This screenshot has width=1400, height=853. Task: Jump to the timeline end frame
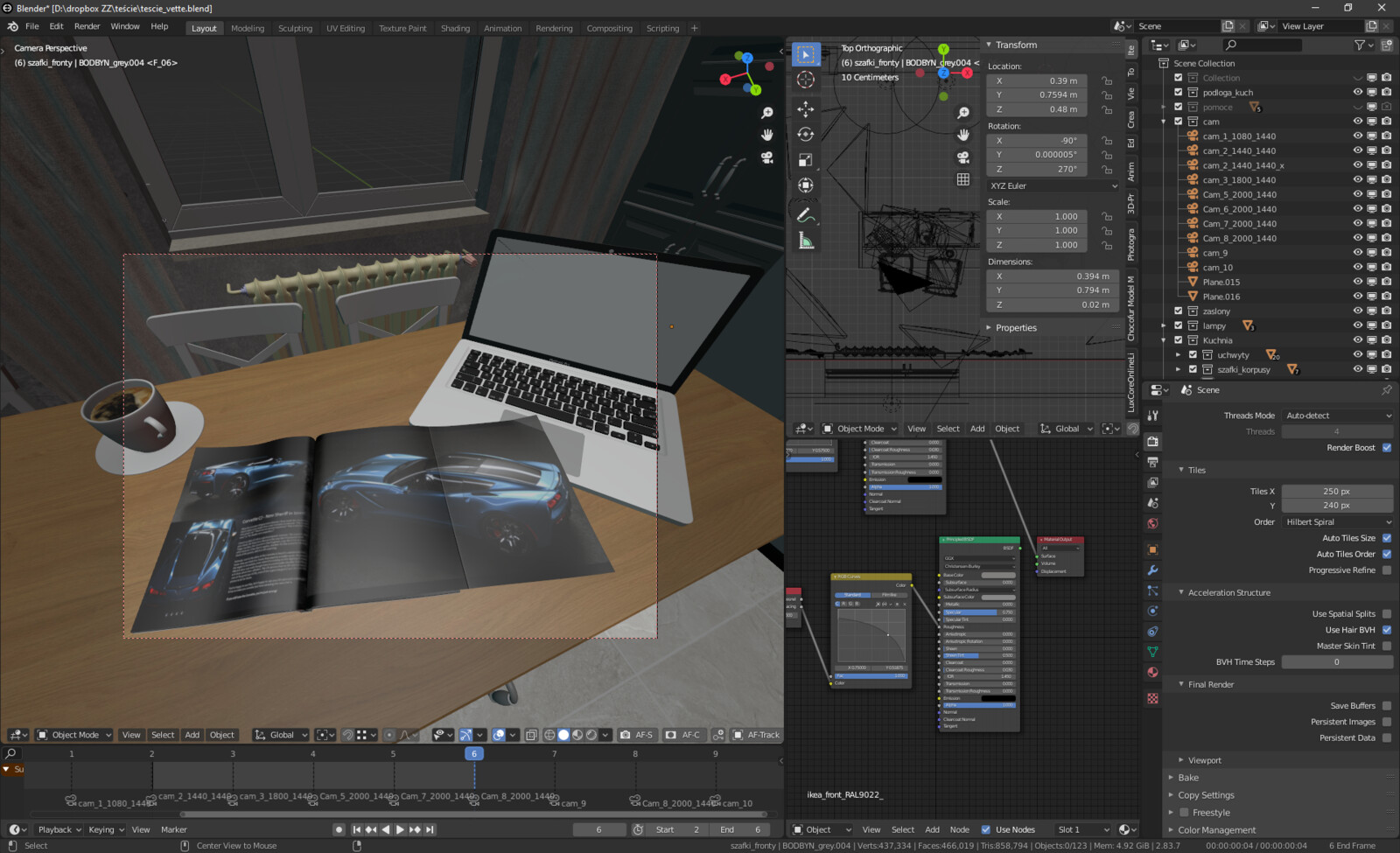430,829
